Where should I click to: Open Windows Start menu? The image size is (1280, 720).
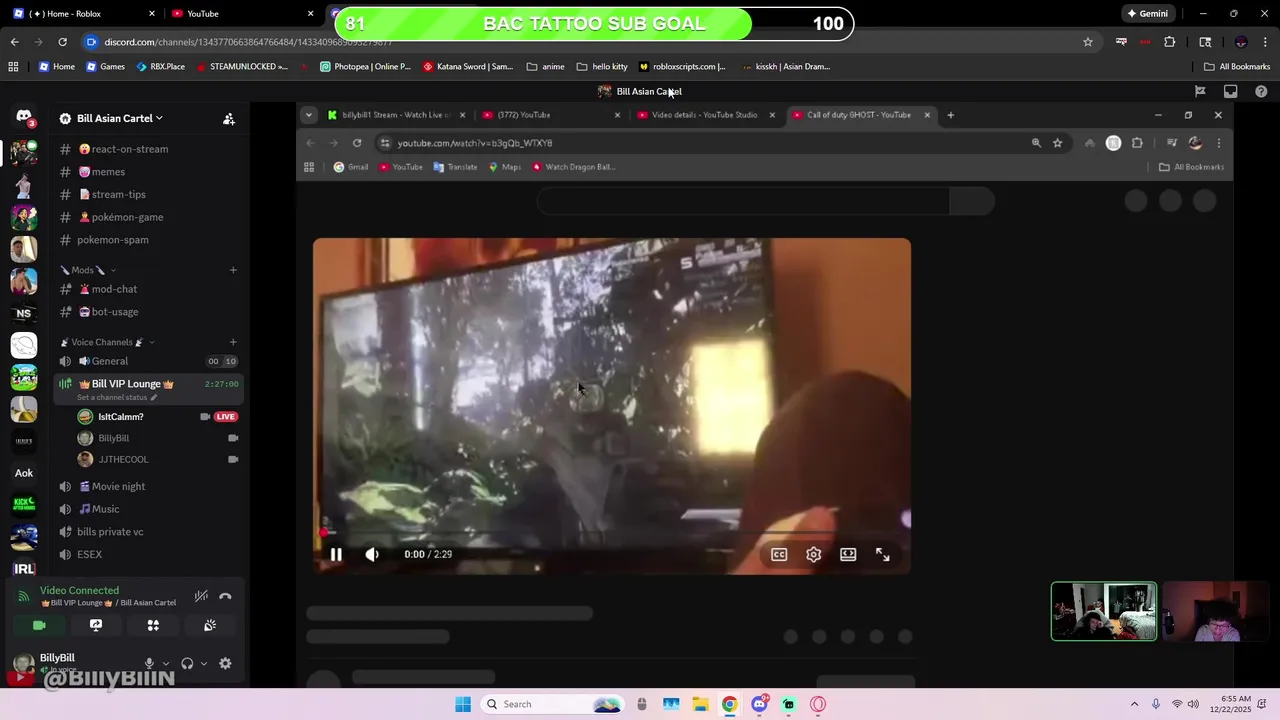click(462, 704)
